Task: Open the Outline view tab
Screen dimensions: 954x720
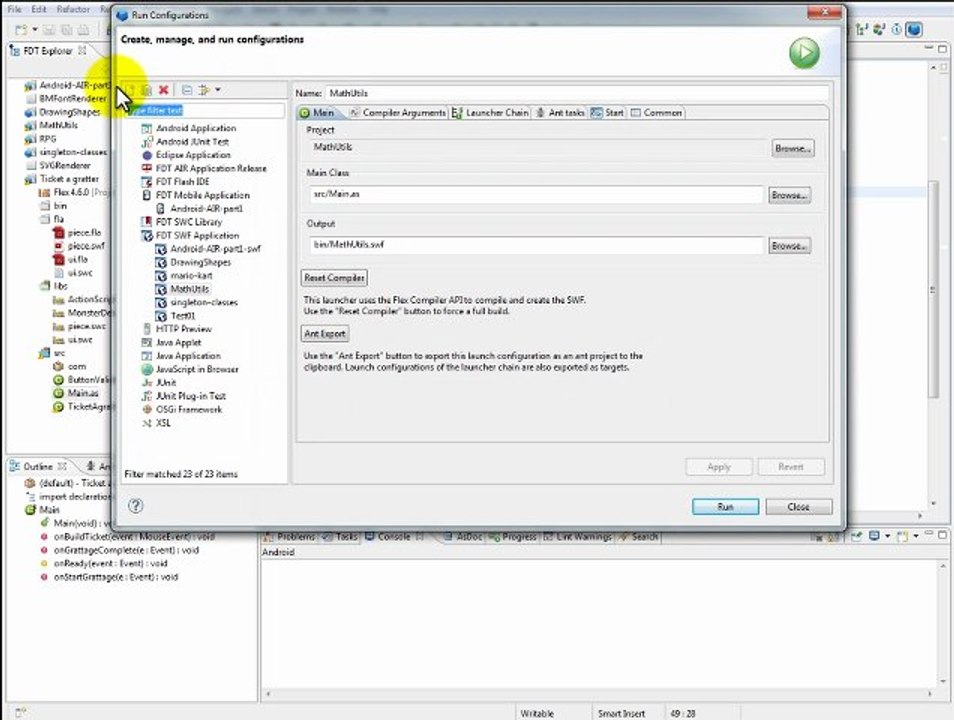Action: coord(38,466)
